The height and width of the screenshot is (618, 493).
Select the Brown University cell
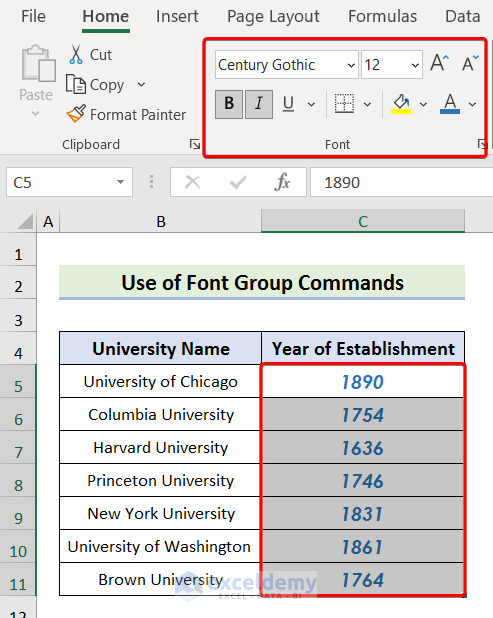160,579
